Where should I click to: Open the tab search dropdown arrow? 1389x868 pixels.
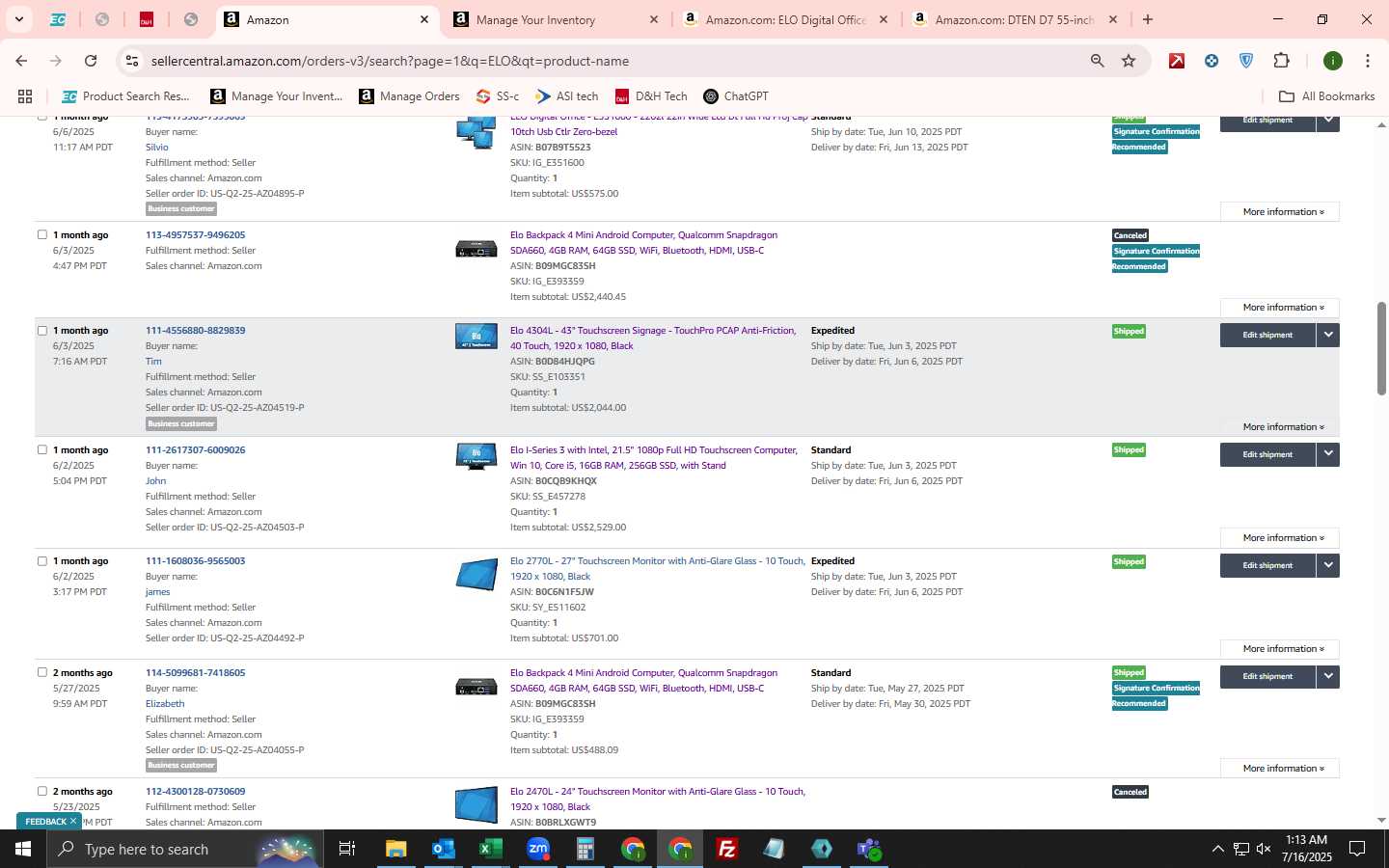click(18, 19)
